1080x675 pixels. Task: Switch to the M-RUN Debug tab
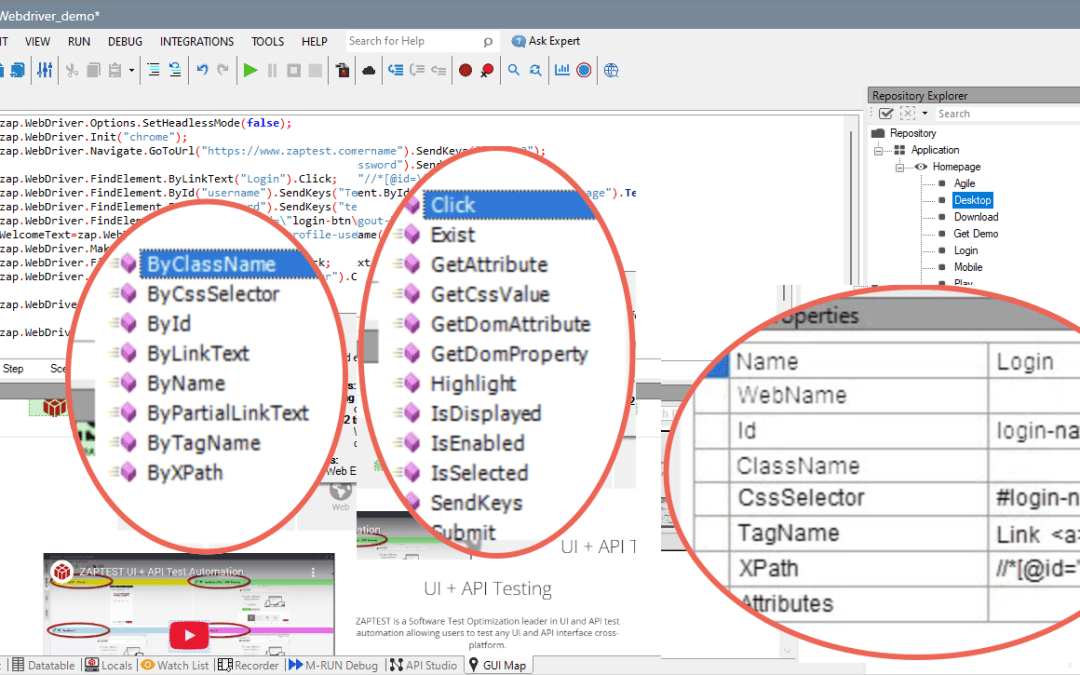(x=333, y=665)
